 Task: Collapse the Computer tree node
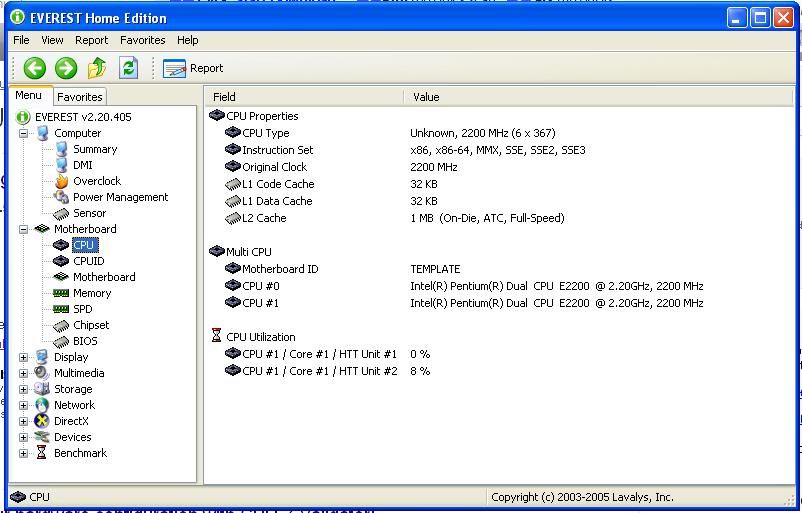(x=24, y=133)
